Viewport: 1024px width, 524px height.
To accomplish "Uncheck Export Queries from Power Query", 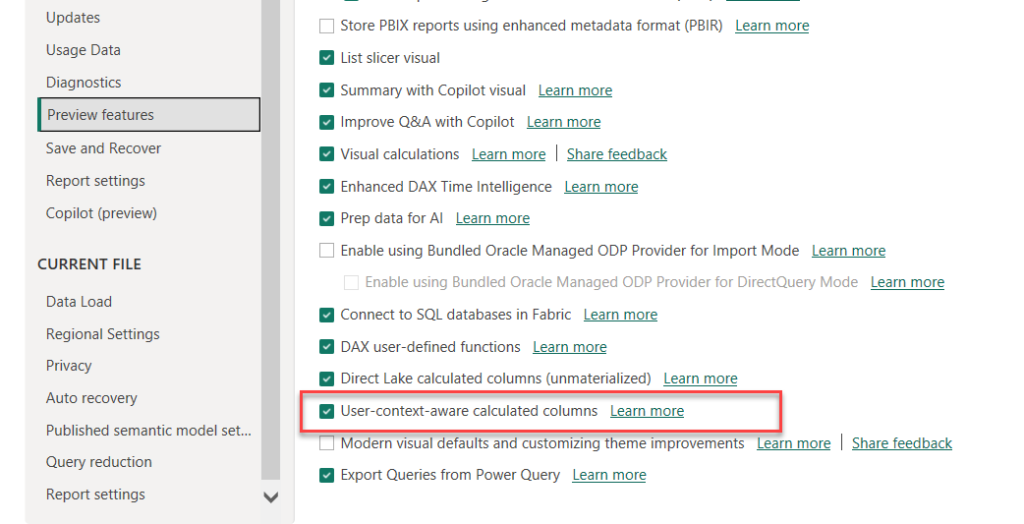I will click(x=327, y=475).
